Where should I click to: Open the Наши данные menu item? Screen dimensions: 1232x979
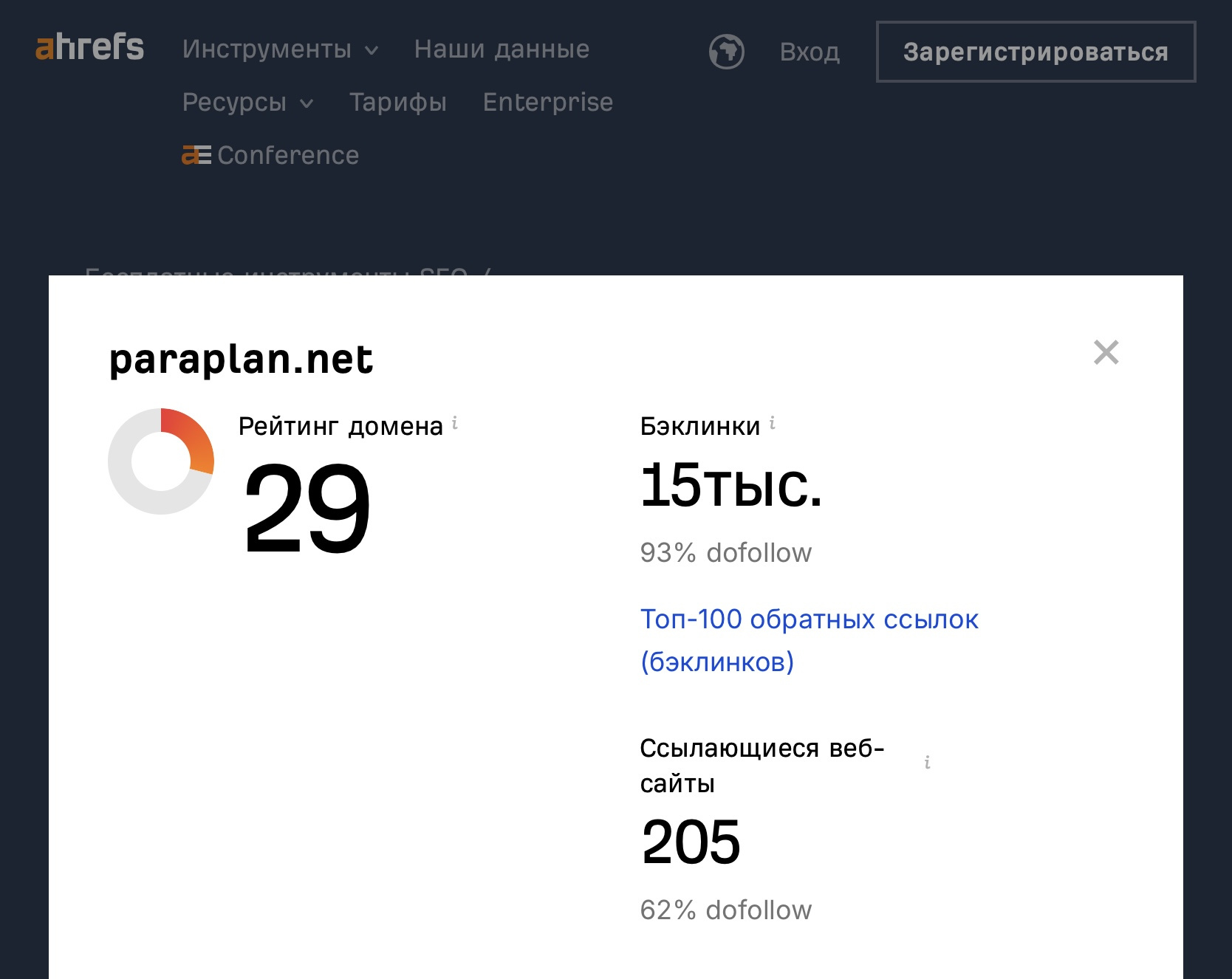pos(502,49)
